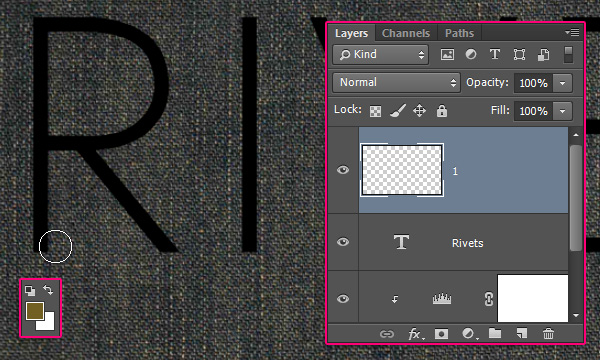Click the Levels adjustment layer icon
600x360 pixels.
pyautogui.click(x=442, y=298)
